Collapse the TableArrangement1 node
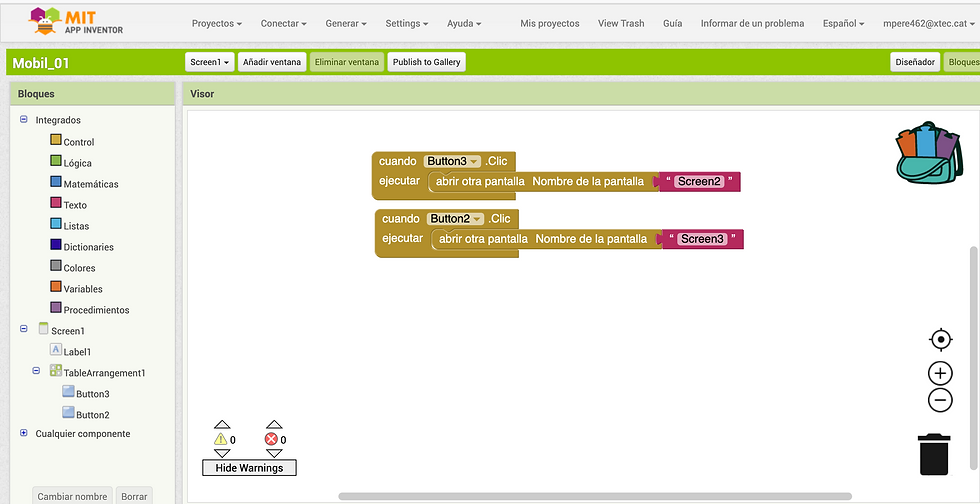Viewport: 980px width, 504px height. [36, 371]
